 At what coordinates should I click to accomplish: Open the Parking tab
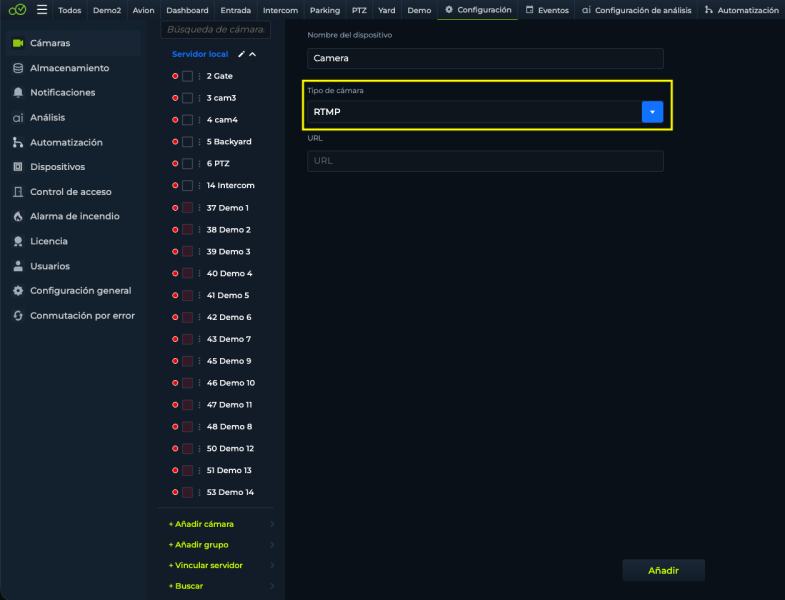[325, 10]
